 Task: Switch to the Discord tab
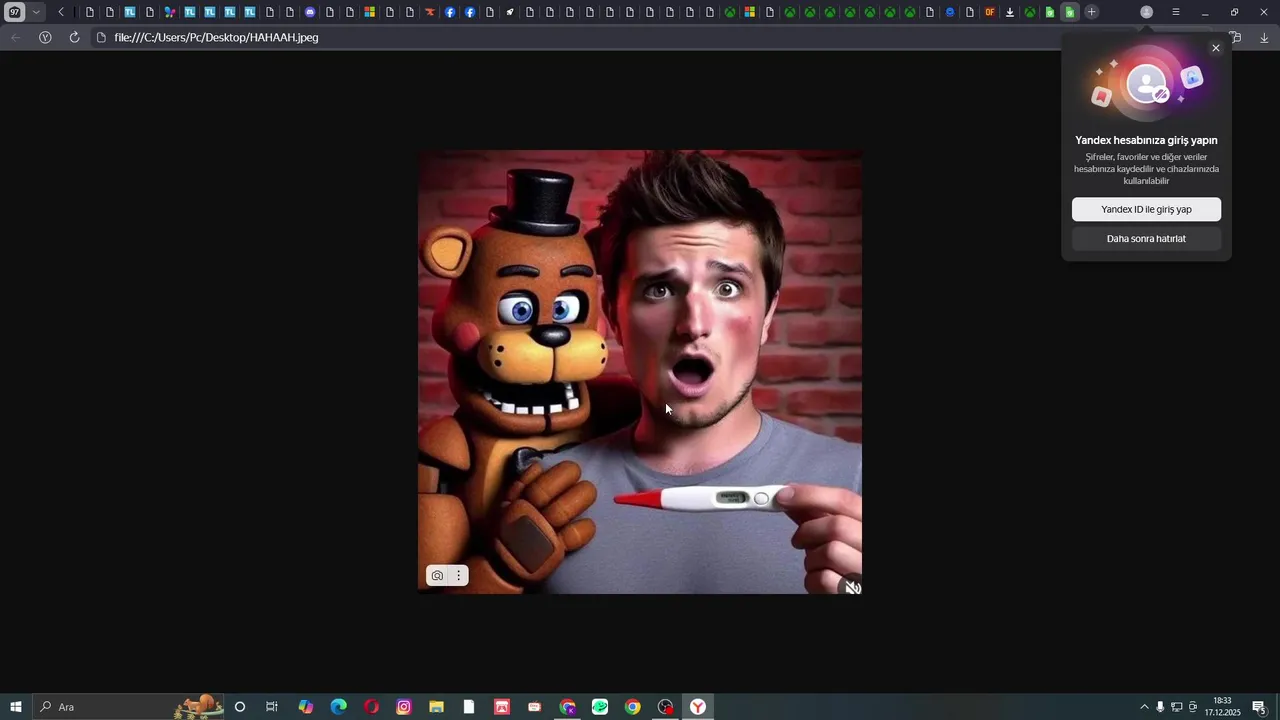pyautogui.click(x=310, y=12)
